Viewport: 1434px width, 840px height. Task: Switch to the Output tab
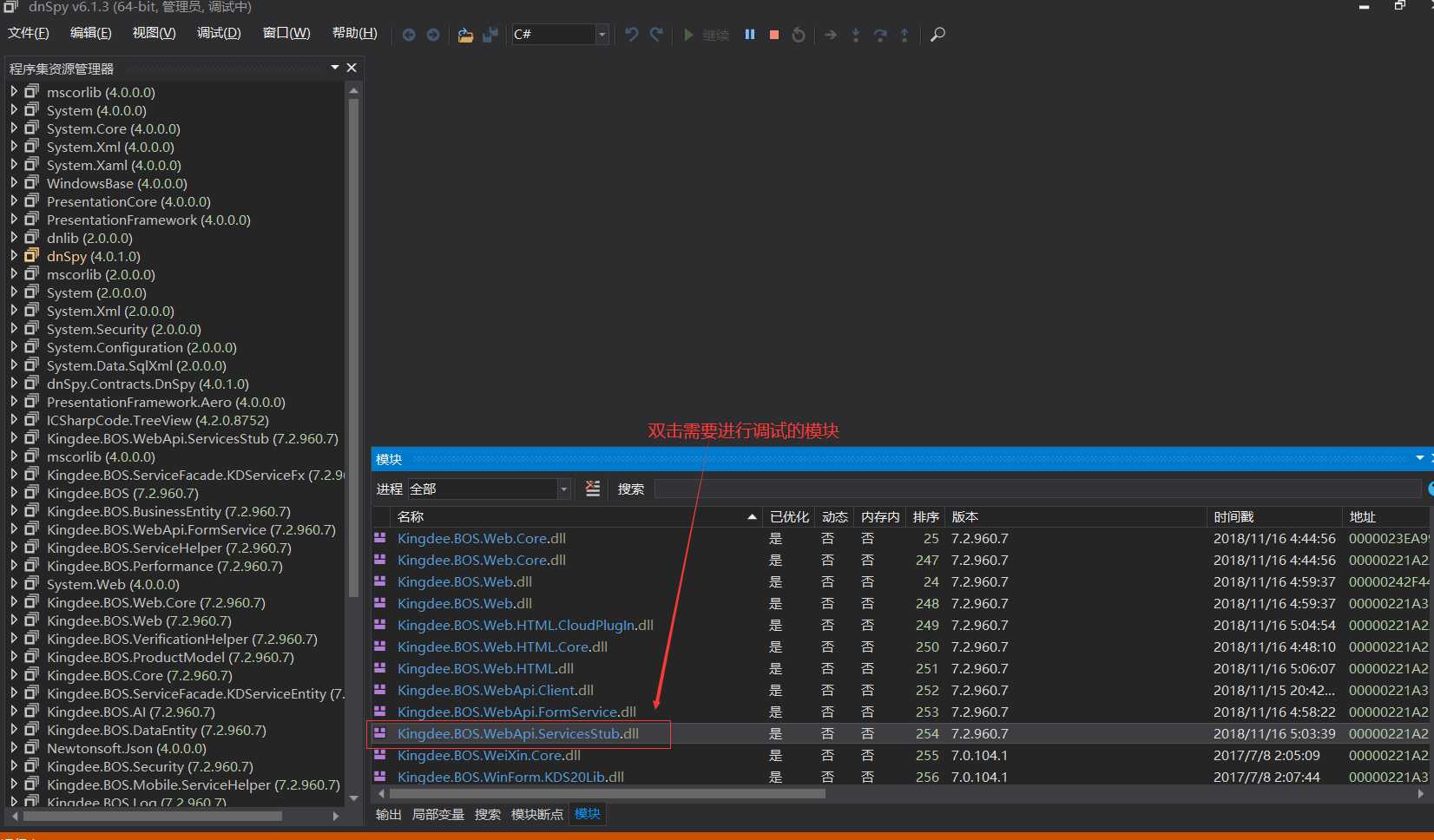pyautogui.click(x=389, y=814)
